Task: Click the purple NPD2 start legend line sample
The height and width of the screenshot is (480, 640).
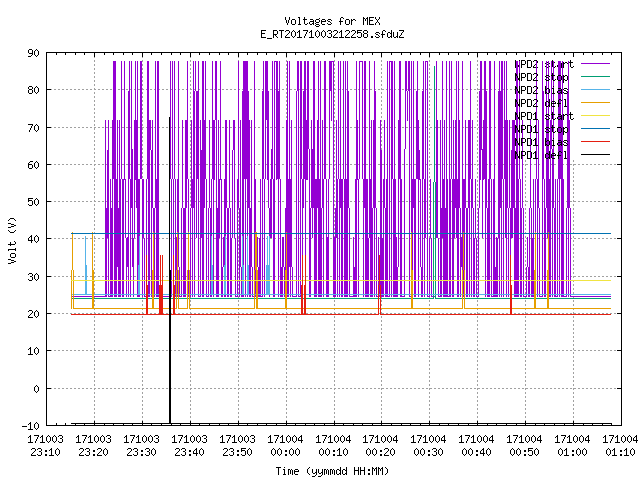Action: click(596, 64)
